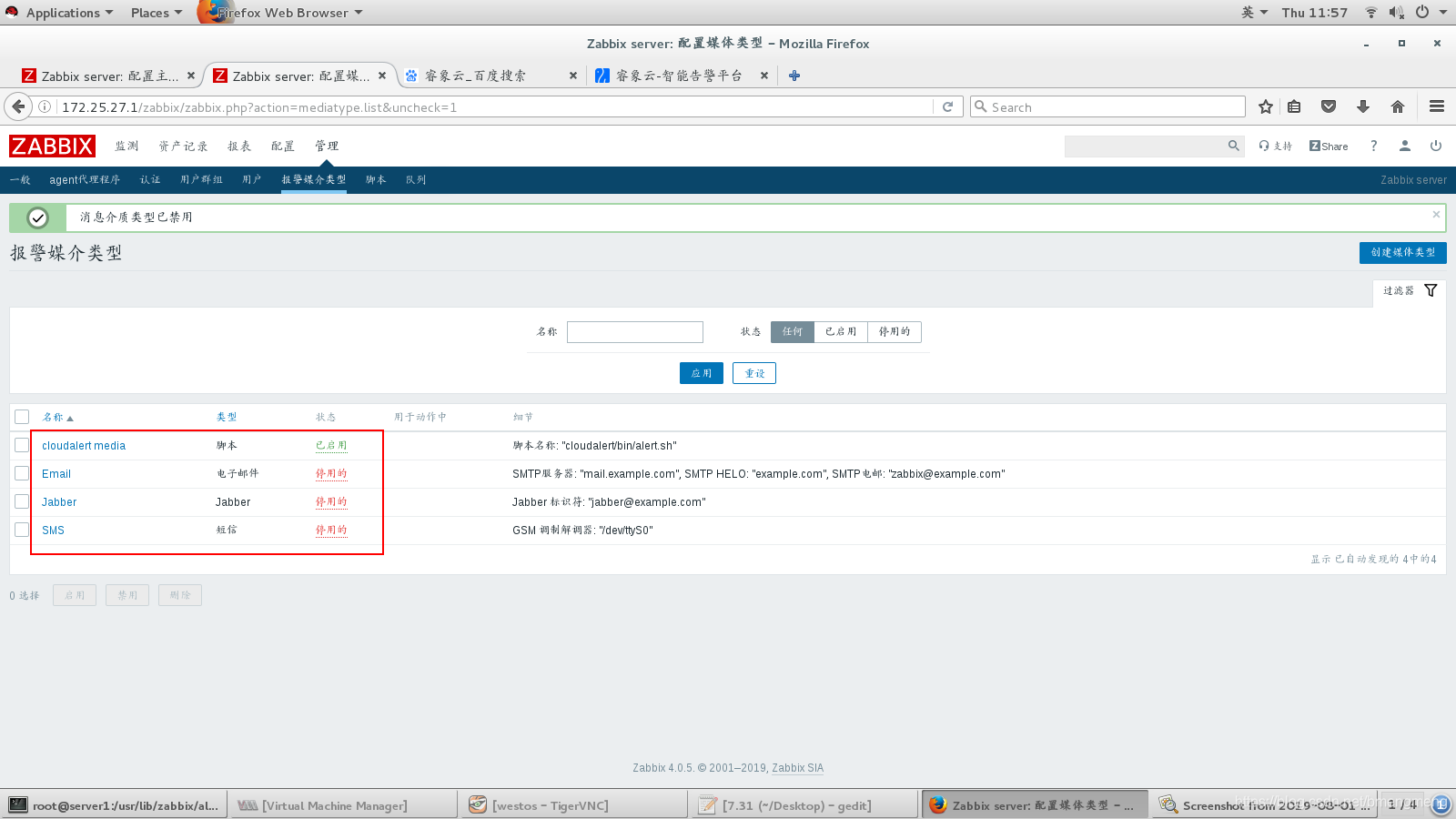This screenshot has height=819, width=1456.
Task: Open the 监测 main menu
Action: click(x=126, y=146)
